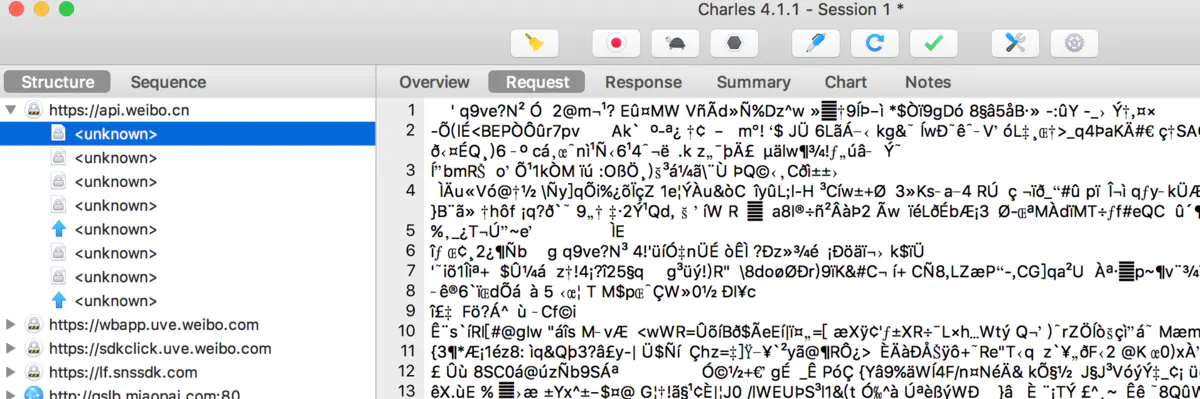1200x399 pixels.
Task: Open Compose with the blue pen icon
Action: tap(815, 43)
